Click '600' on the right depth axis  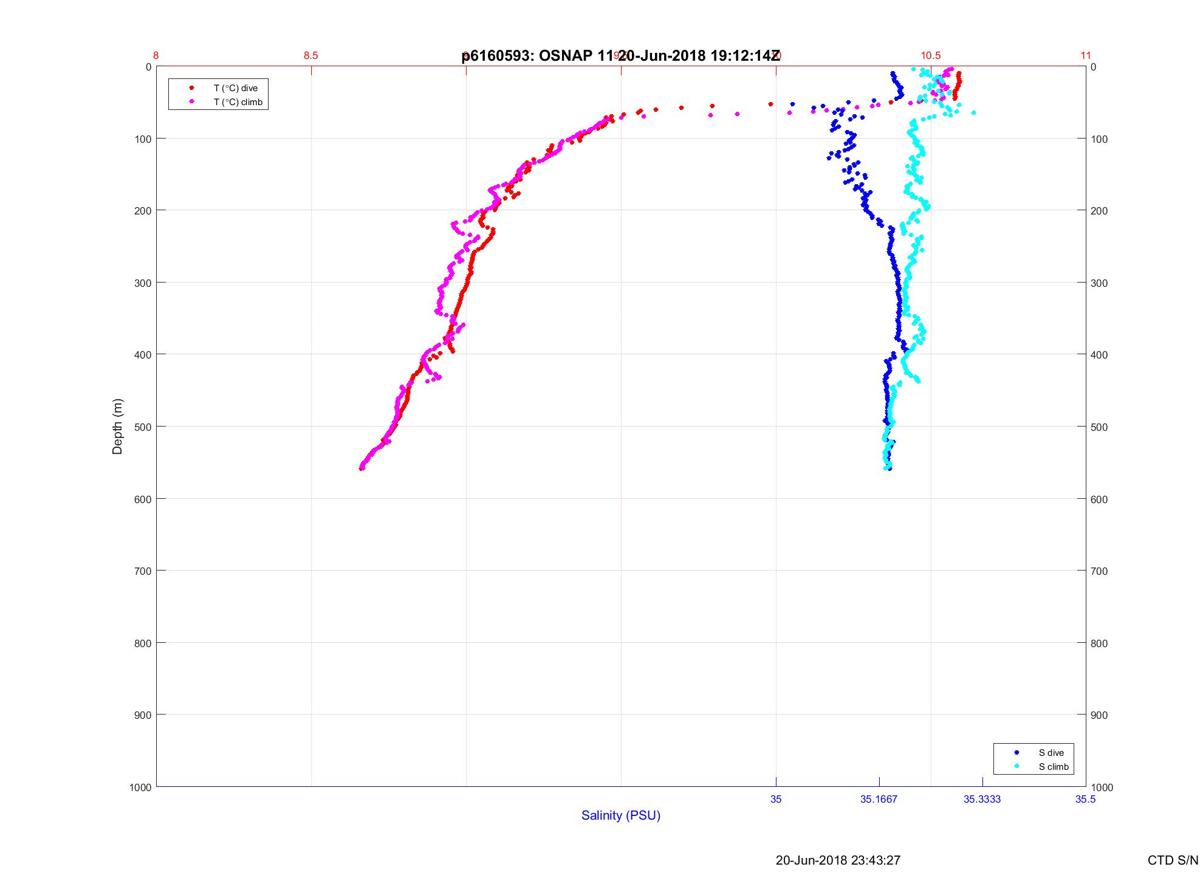pos(1100,499)
